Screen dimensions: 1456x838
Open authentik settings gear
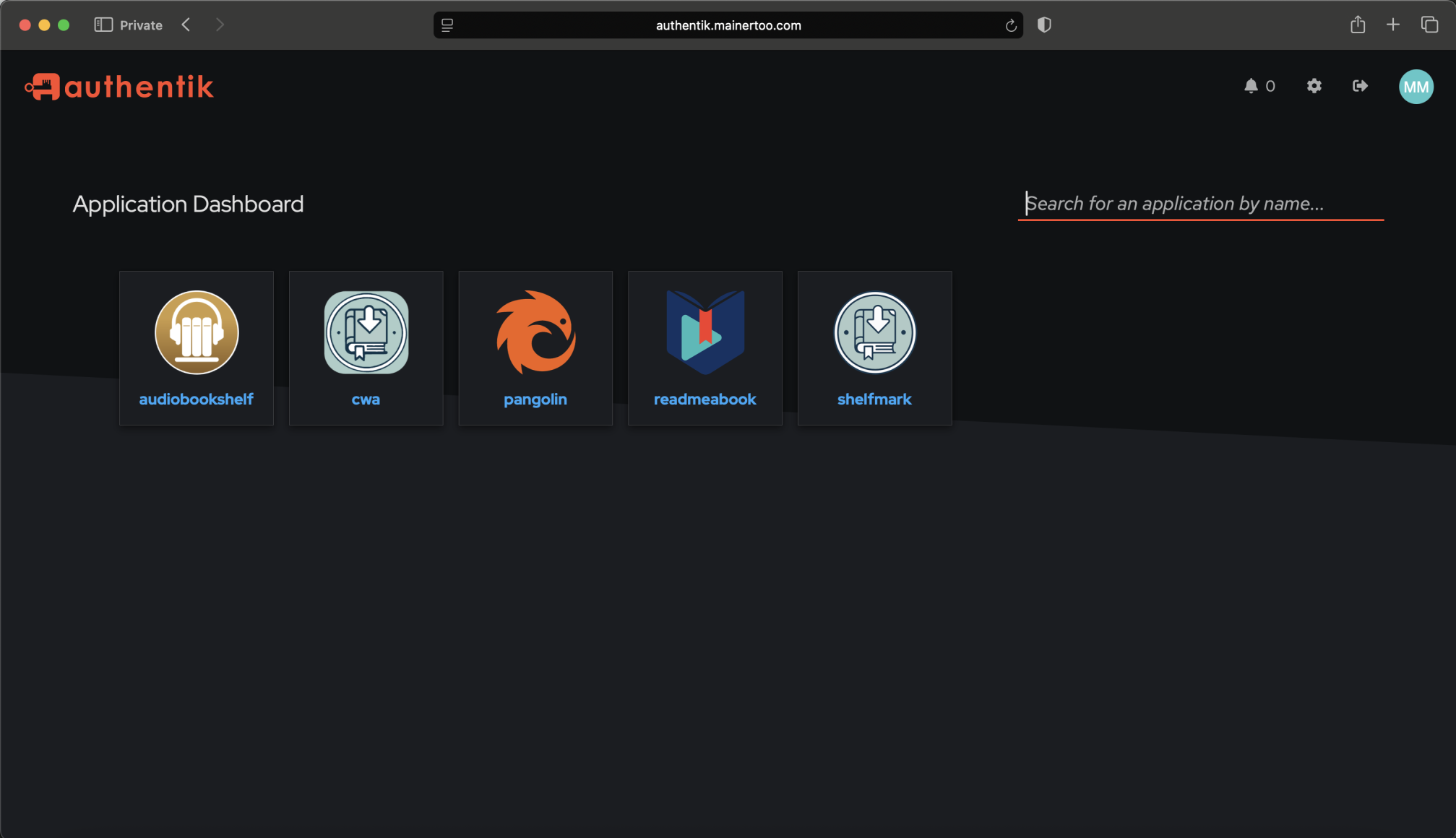point(1314,87)
